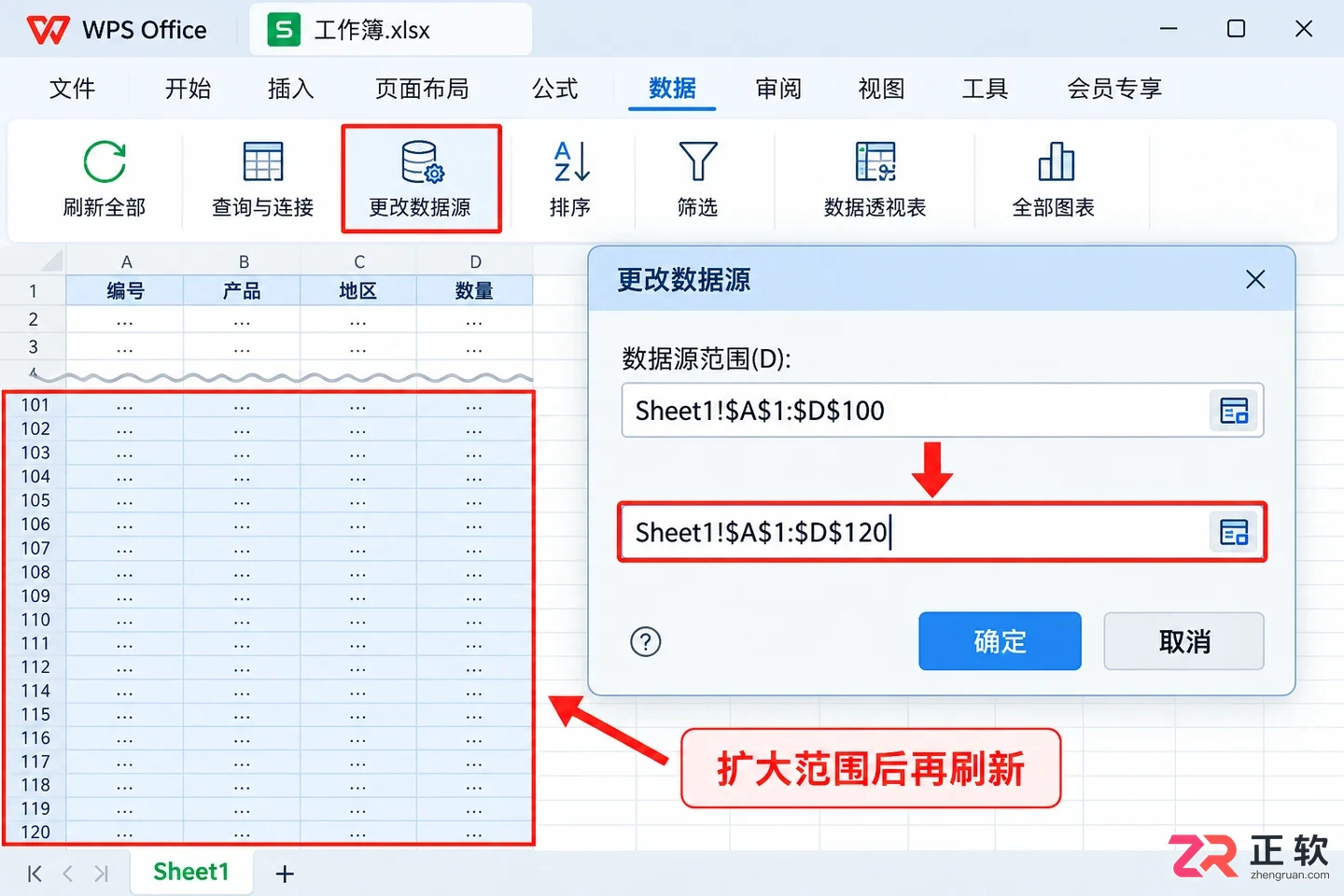Click cell A101 in the sheet
This screenshot has height=896, width=1344.
125,405
